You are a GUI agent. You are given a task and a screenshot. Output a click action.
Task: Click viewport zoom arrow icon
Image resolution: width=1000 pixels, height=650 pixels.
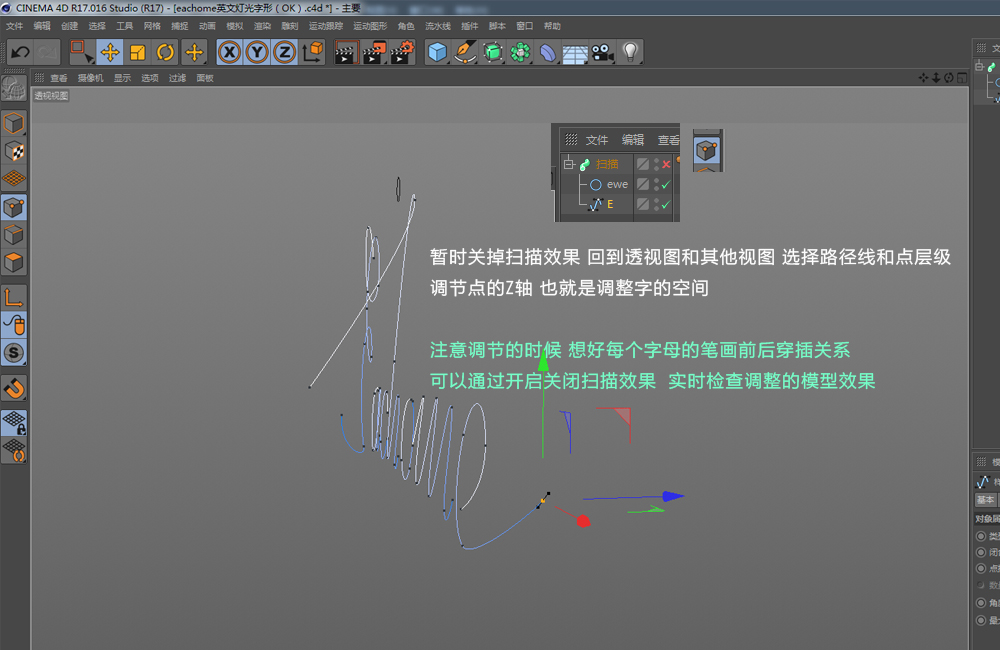tap(936, 78)
